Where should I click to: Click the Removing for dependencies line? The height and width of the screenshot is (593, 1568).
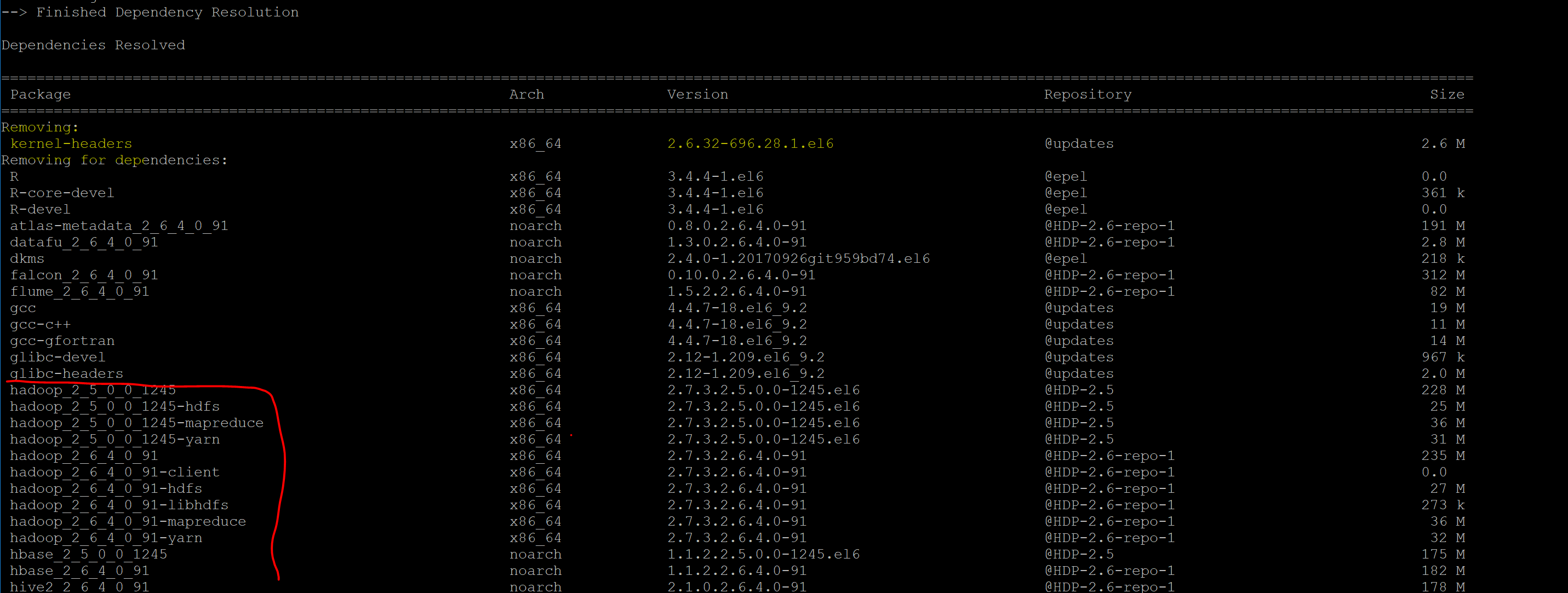click(114, 160)
